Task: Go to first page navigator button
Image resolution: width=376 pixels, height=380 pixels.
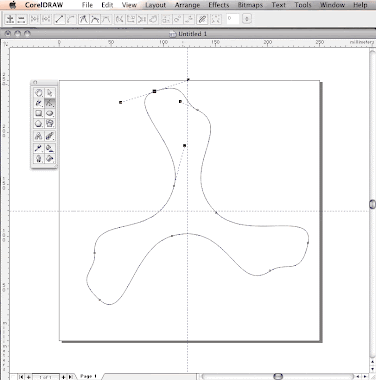Action: pos(21,377)
